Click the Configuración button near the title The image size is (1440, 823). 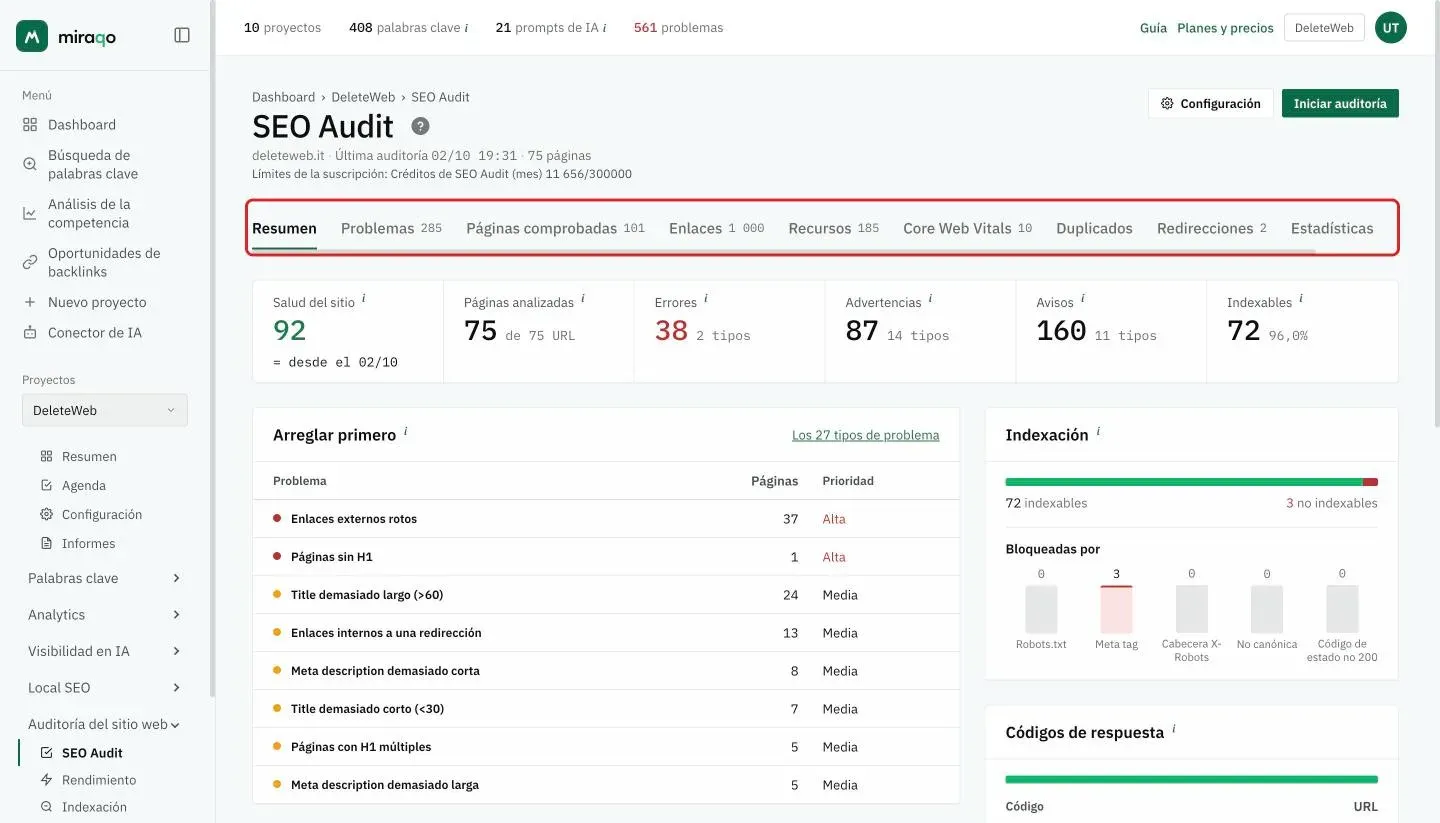[1211, 103]
